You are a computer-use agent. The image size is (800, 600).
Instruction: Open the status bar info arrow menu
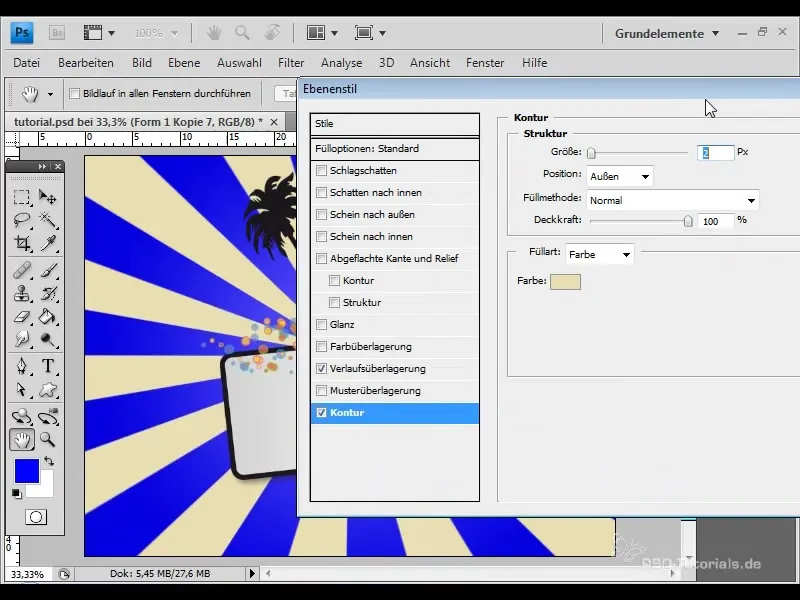pos(252,573)
